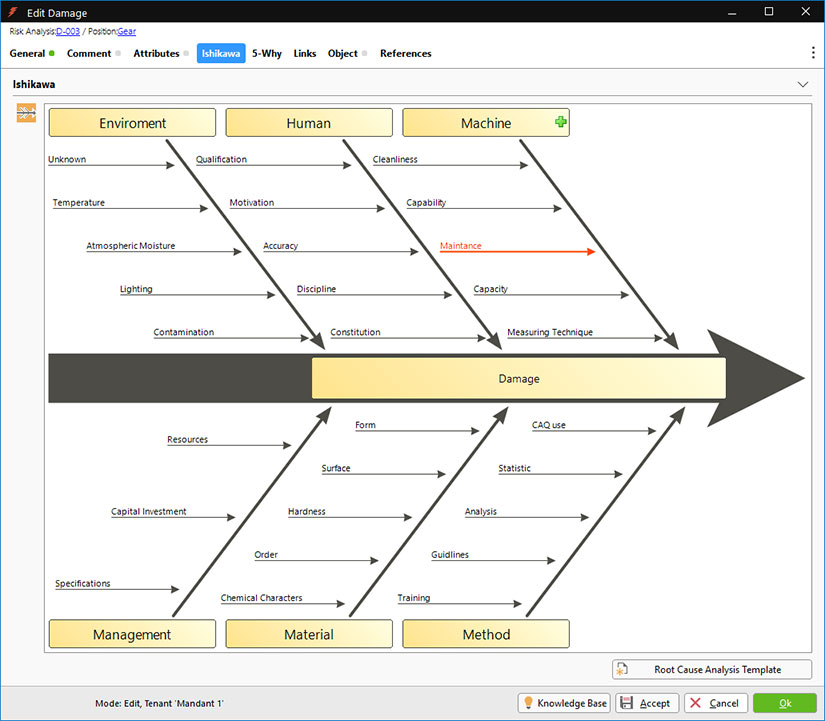Click the Root Cause Analysis Template icon

pyautogui.click(x=622, y=670)
